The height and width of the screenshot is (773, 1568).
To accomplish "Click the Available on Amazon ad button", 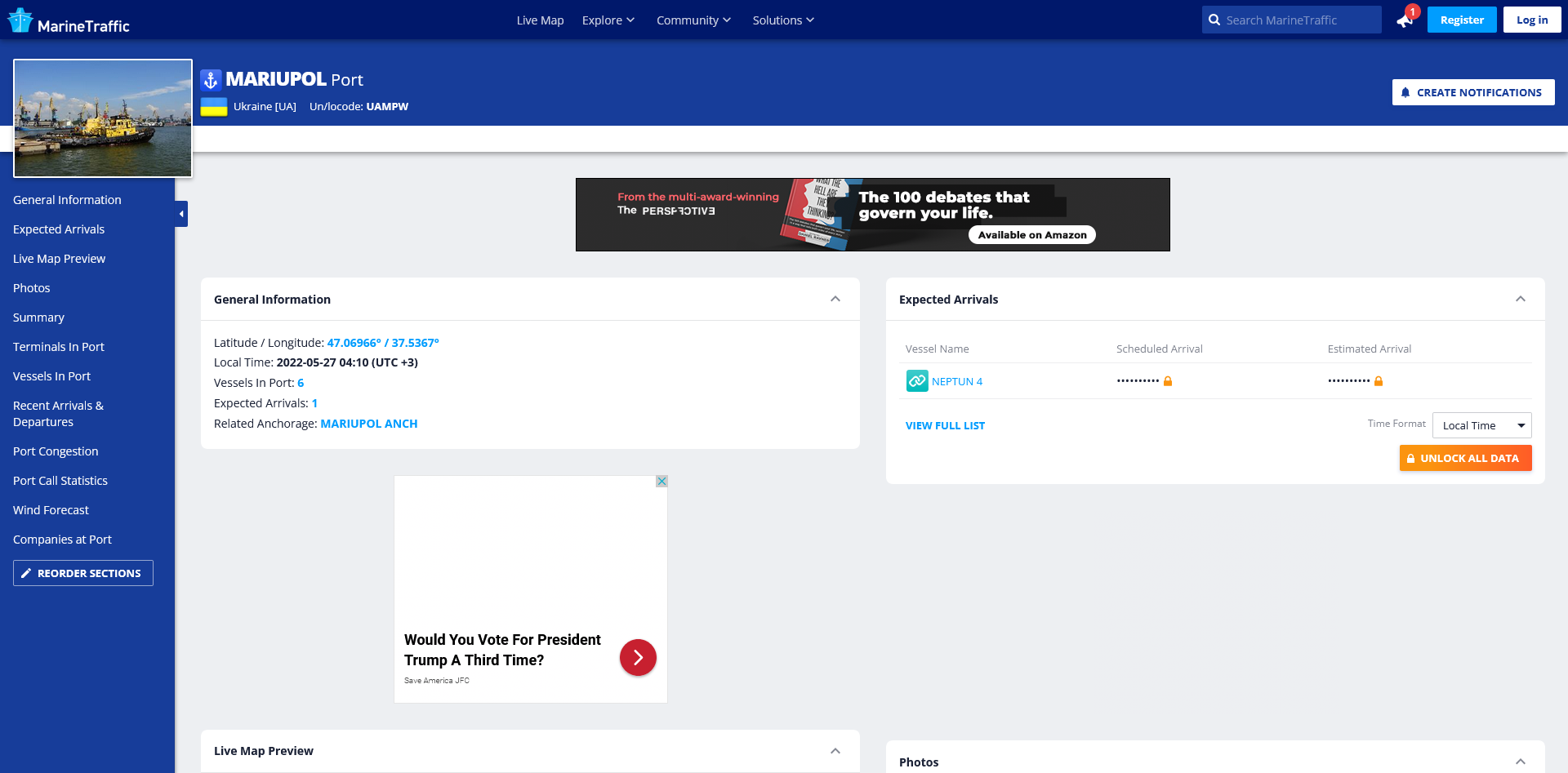I will [1032, 235].
